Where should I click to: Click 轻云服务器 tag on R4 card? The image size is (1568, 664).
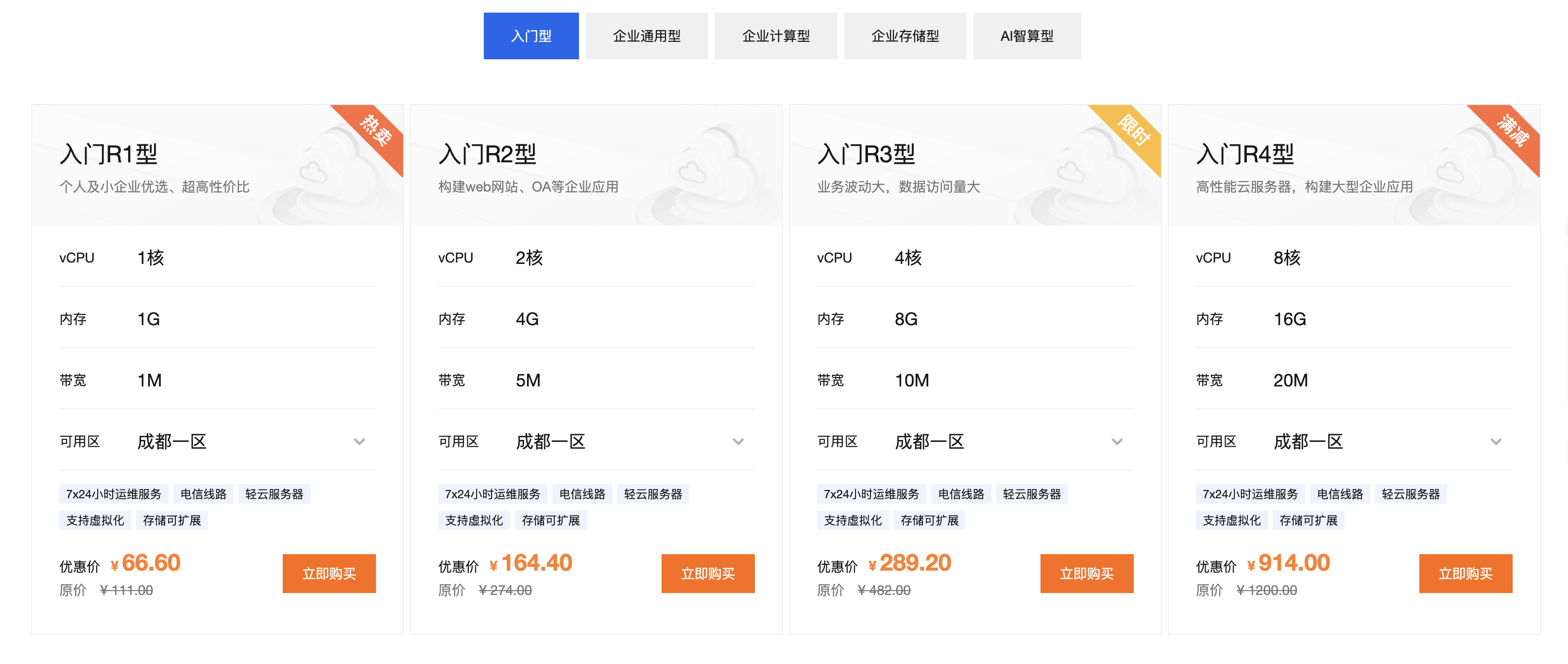(x=1410, y=494)
